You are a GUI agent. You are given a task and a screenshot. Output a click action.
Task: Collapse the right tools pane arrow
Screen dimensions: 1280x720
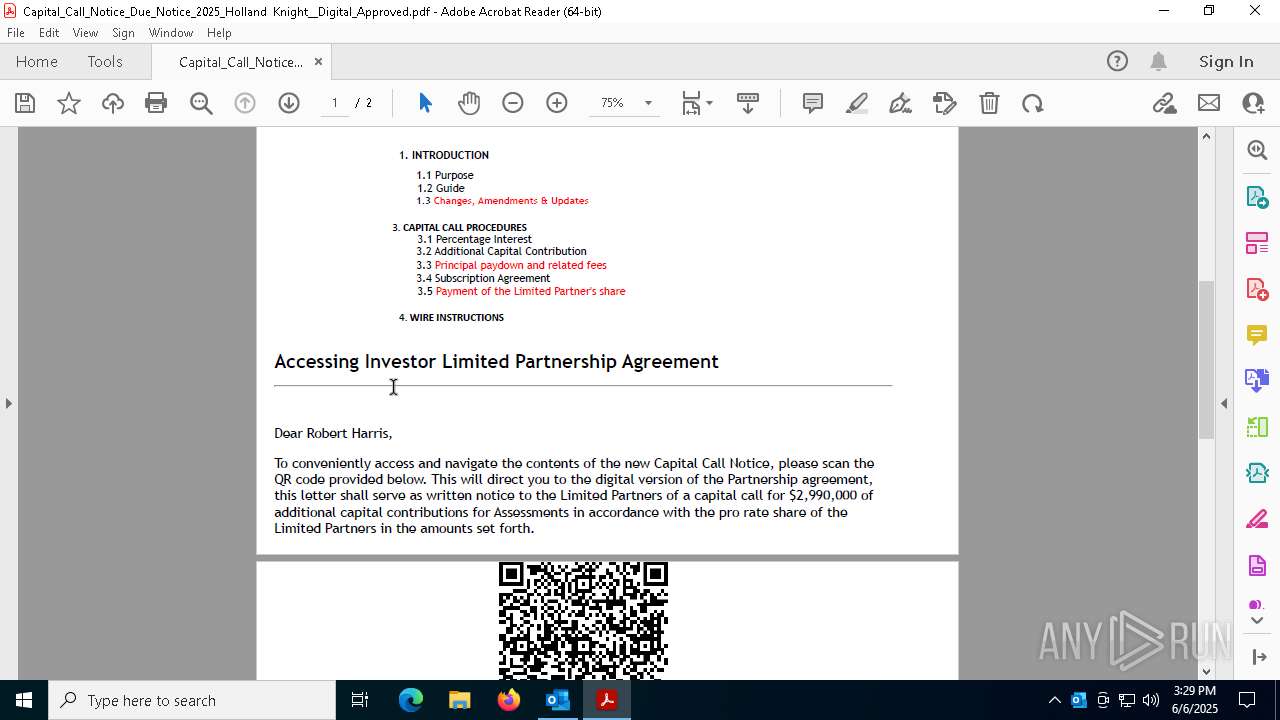[1224, 403]
